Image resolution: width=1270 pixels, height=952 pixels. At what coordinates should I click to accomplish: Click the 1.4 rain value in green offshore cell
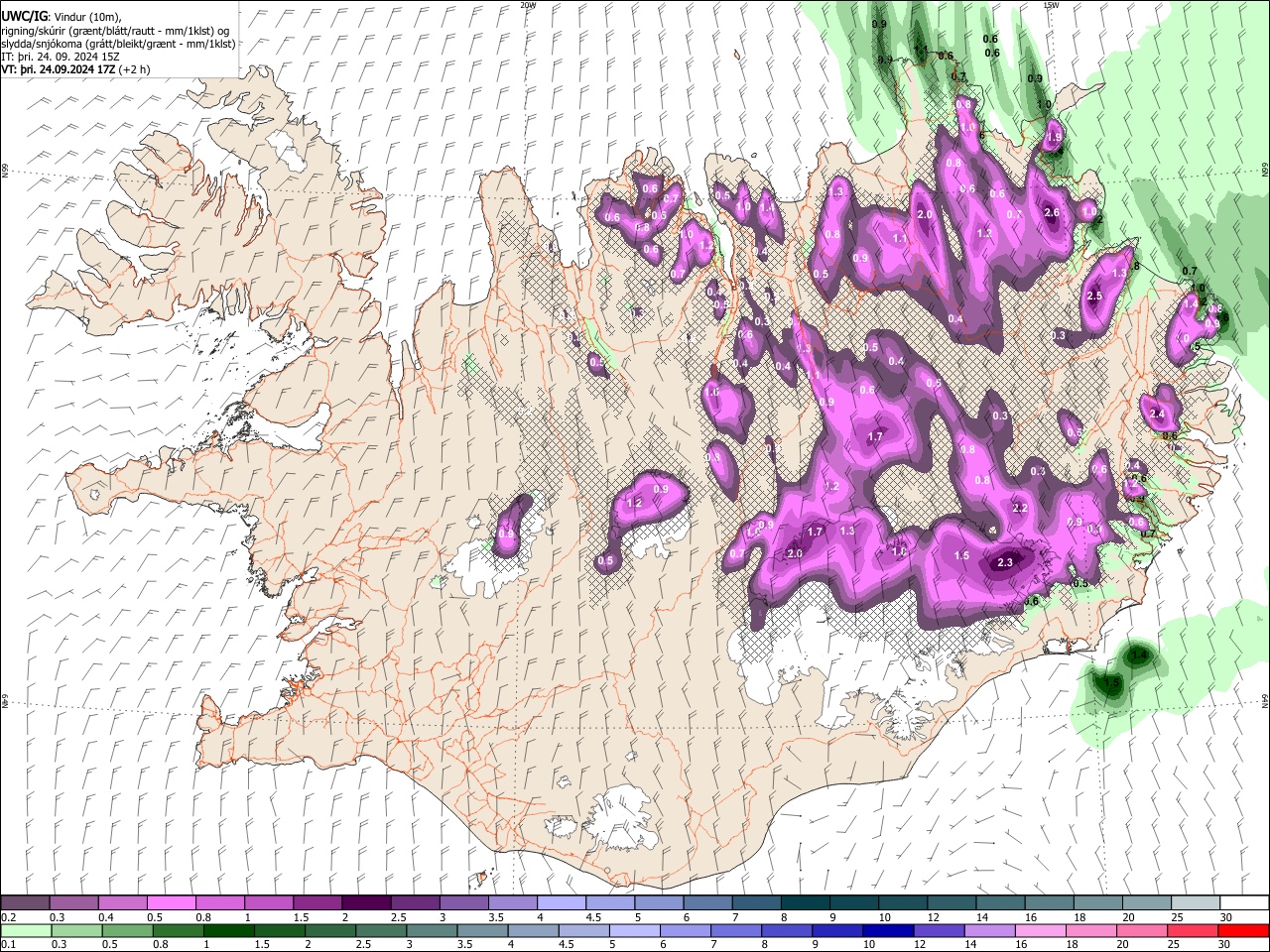tap(1140, 655)
